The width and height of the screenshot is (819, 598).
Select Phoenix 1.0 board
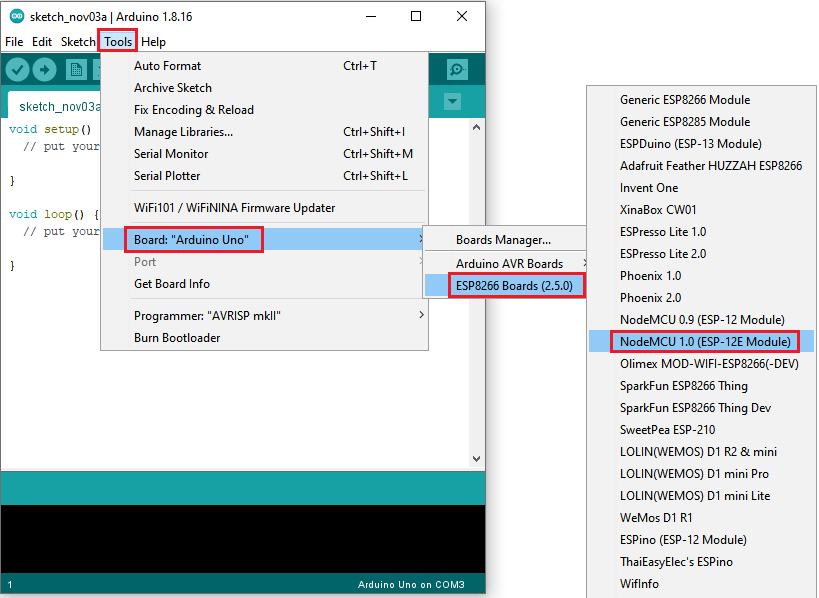(701, 275)
